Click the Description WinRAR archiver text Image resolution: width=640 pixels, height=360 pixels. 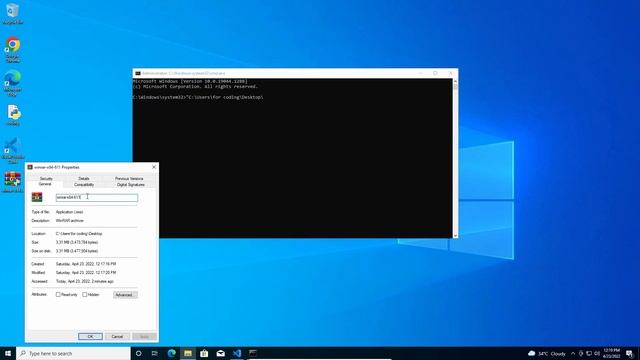(x=69, y=221)
